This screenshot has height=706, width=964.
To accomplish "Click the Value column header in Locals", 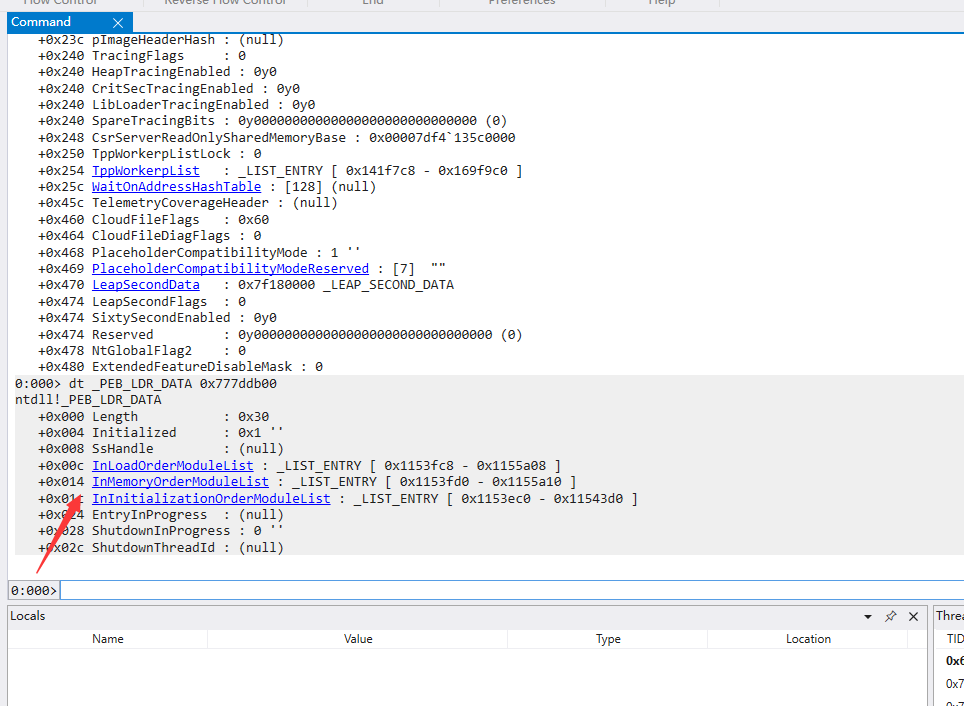I will pos(358,639).
